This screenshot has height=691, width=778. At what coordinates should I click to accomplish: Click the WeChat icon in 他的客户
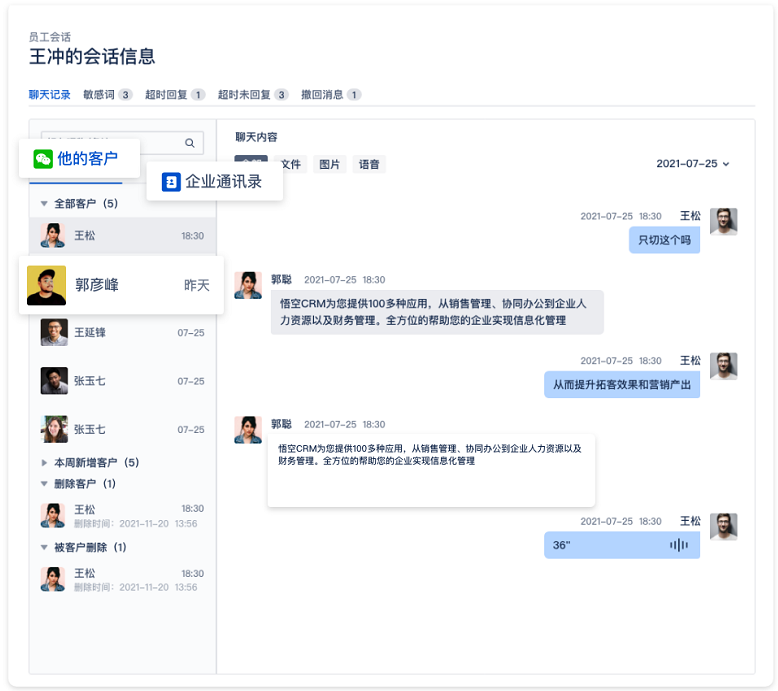tap(43, 158)
